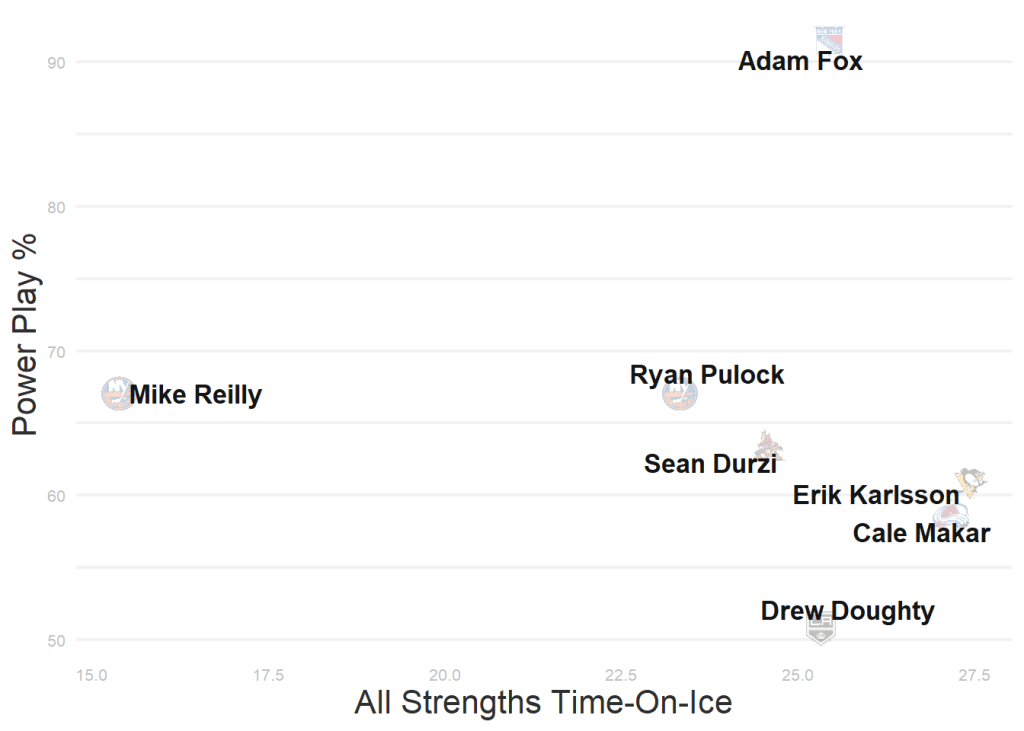Select the Sean Durzi text label

pos(710,464)
